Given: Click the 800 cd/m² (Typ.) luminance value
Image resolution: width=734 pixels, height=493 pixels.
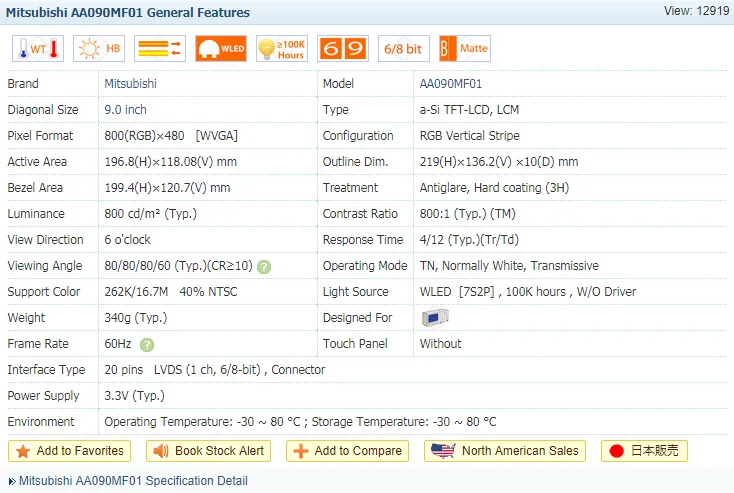Looking at the screenshot, I should point(150,214).
